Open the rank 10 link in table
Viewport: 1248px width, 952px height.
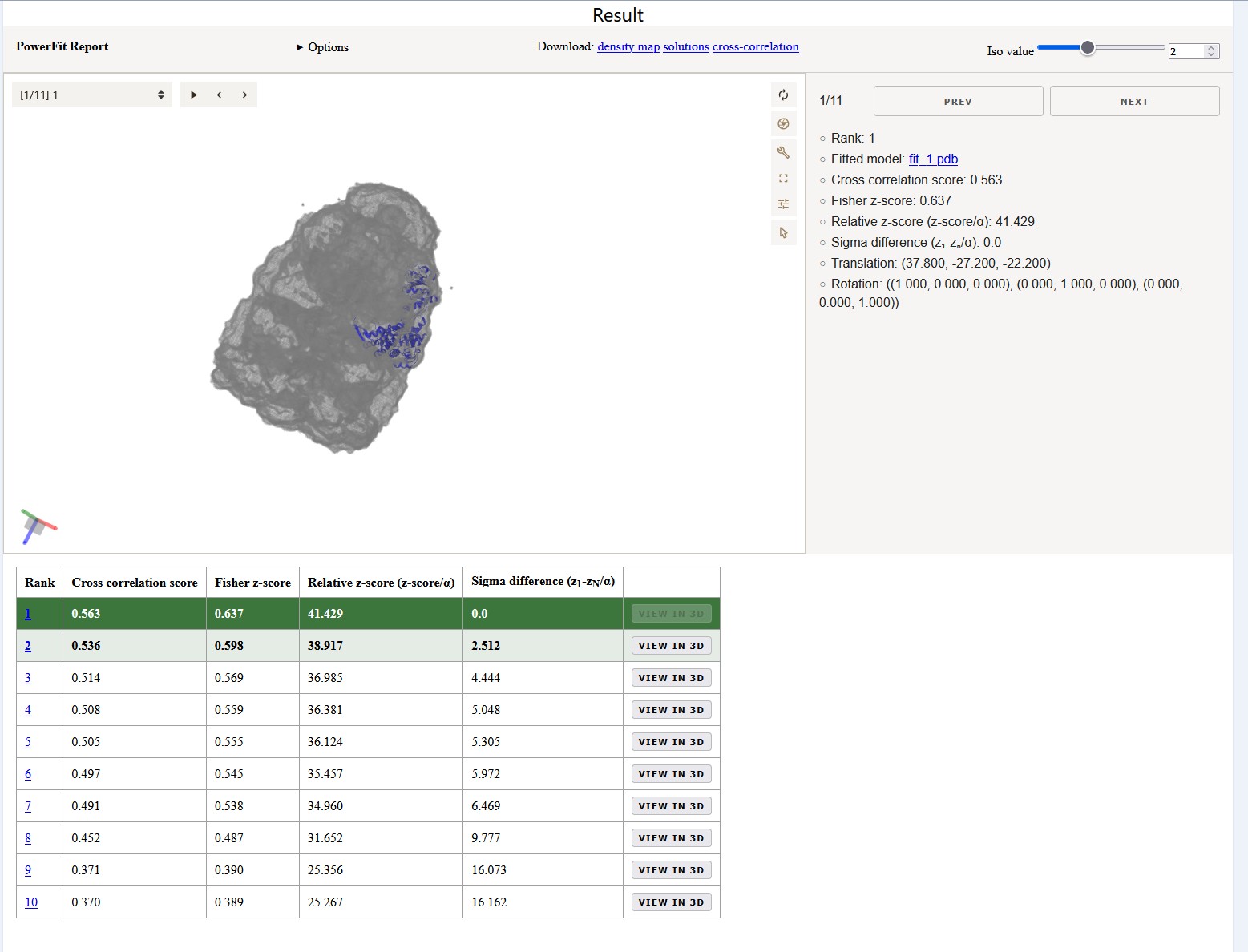point(31,902)
